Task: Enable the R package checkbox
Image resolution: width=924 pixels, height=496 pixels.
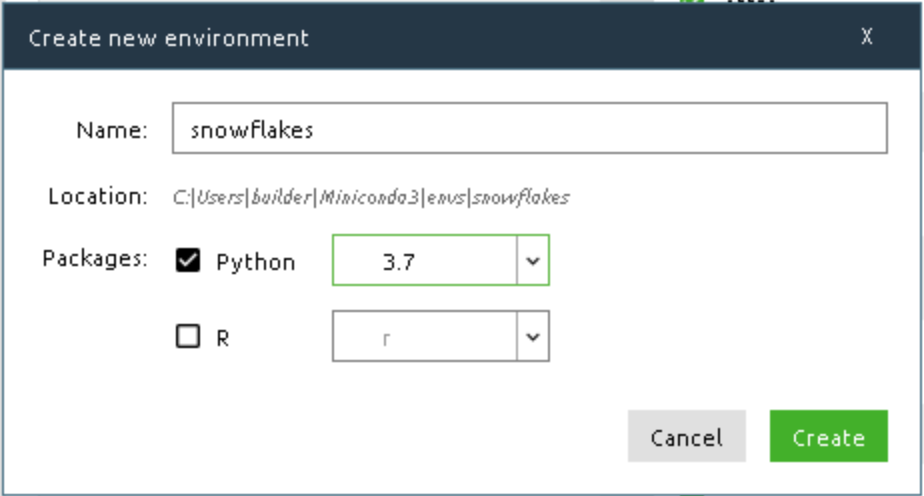Action: (x=188, y=337)
